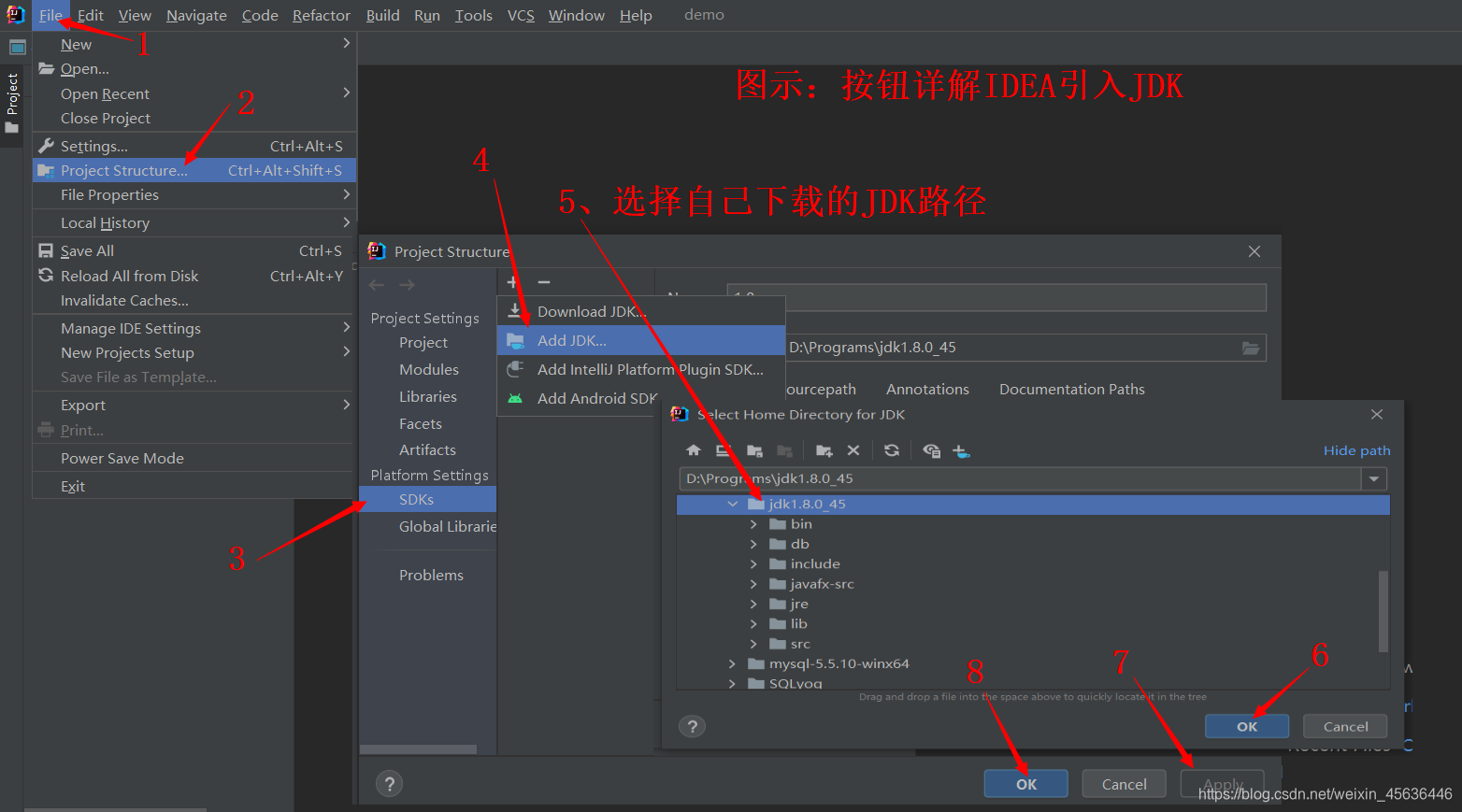Click the desktop directory toolbar icon
Image resolution: width=1462 pixels, height=812 pixels.
723,450
